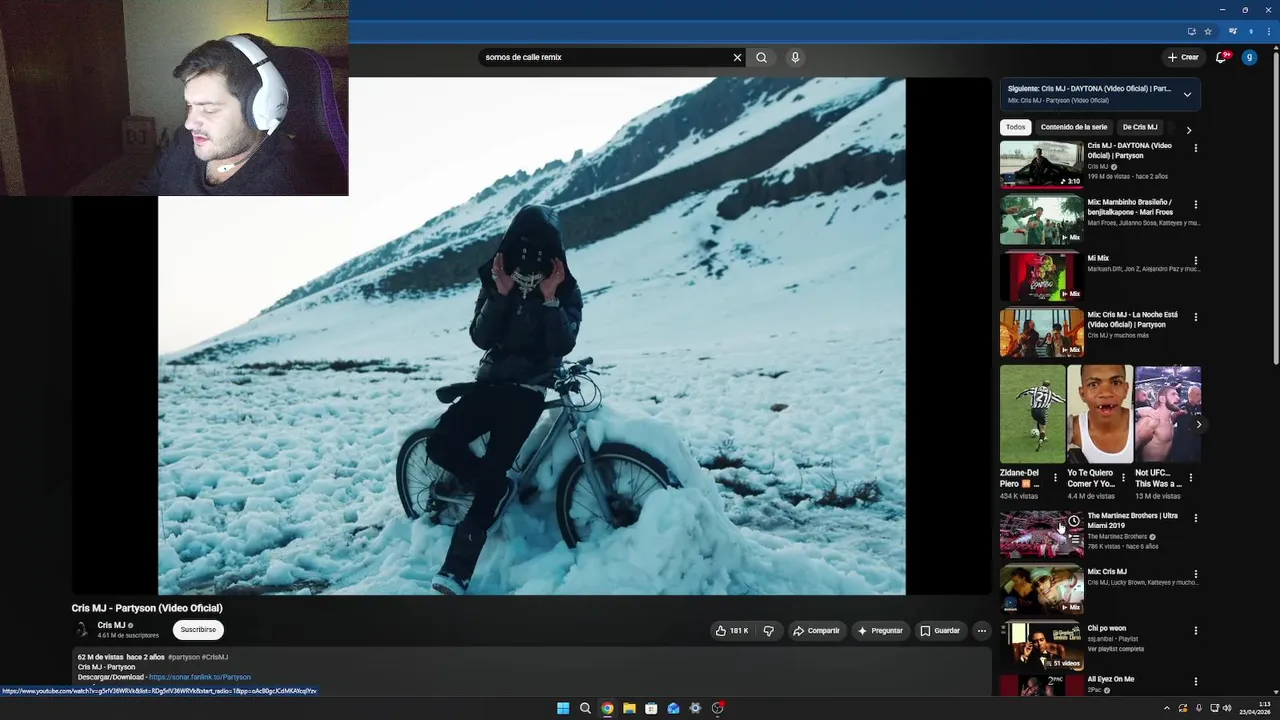Open Settings gear on the taskbar

pyautogui.click(x=695, y=708)
